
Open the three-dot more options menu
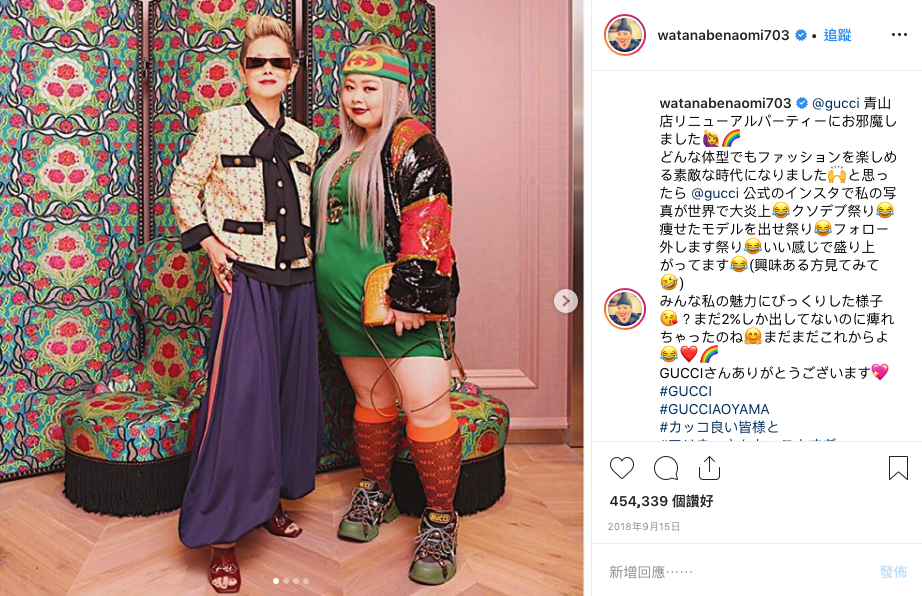point(899,35)
